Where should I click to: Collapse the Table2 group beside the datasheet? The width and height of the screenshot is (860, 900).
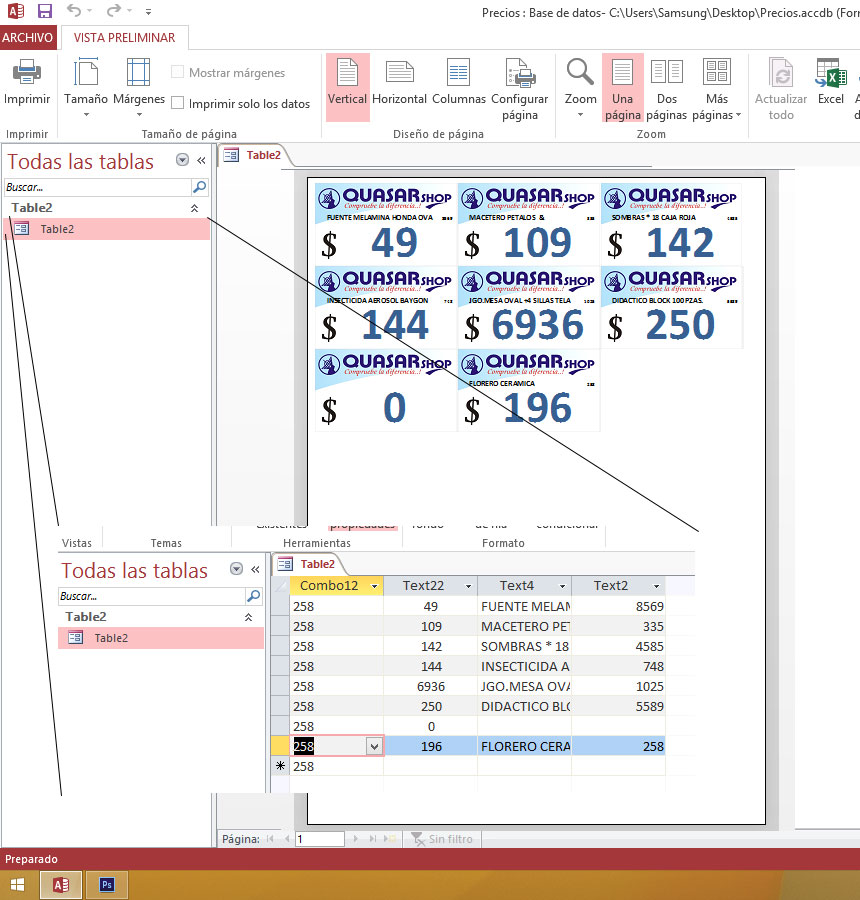[249, 617]
